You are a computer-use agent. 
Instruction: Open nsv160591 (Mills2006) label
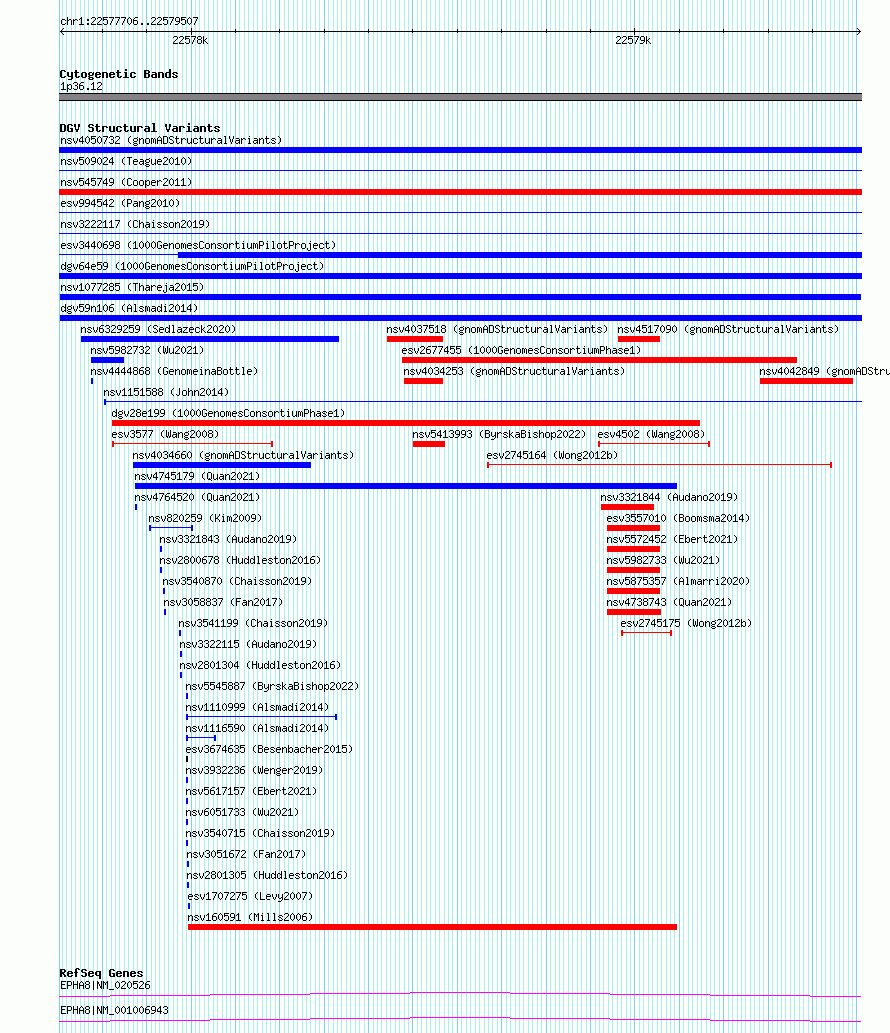pos(250,919)
